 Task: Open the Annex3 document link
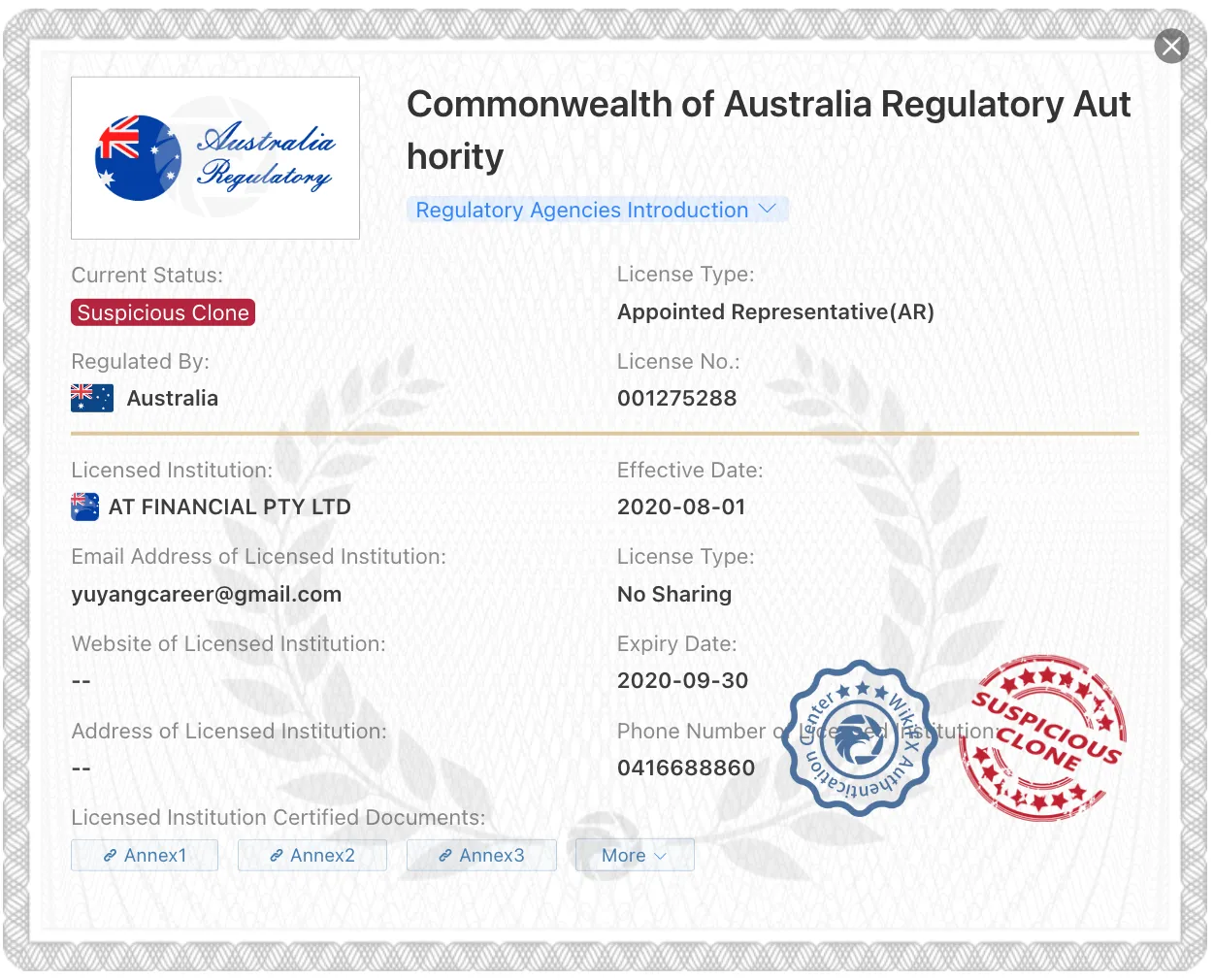tap(481, 855)
